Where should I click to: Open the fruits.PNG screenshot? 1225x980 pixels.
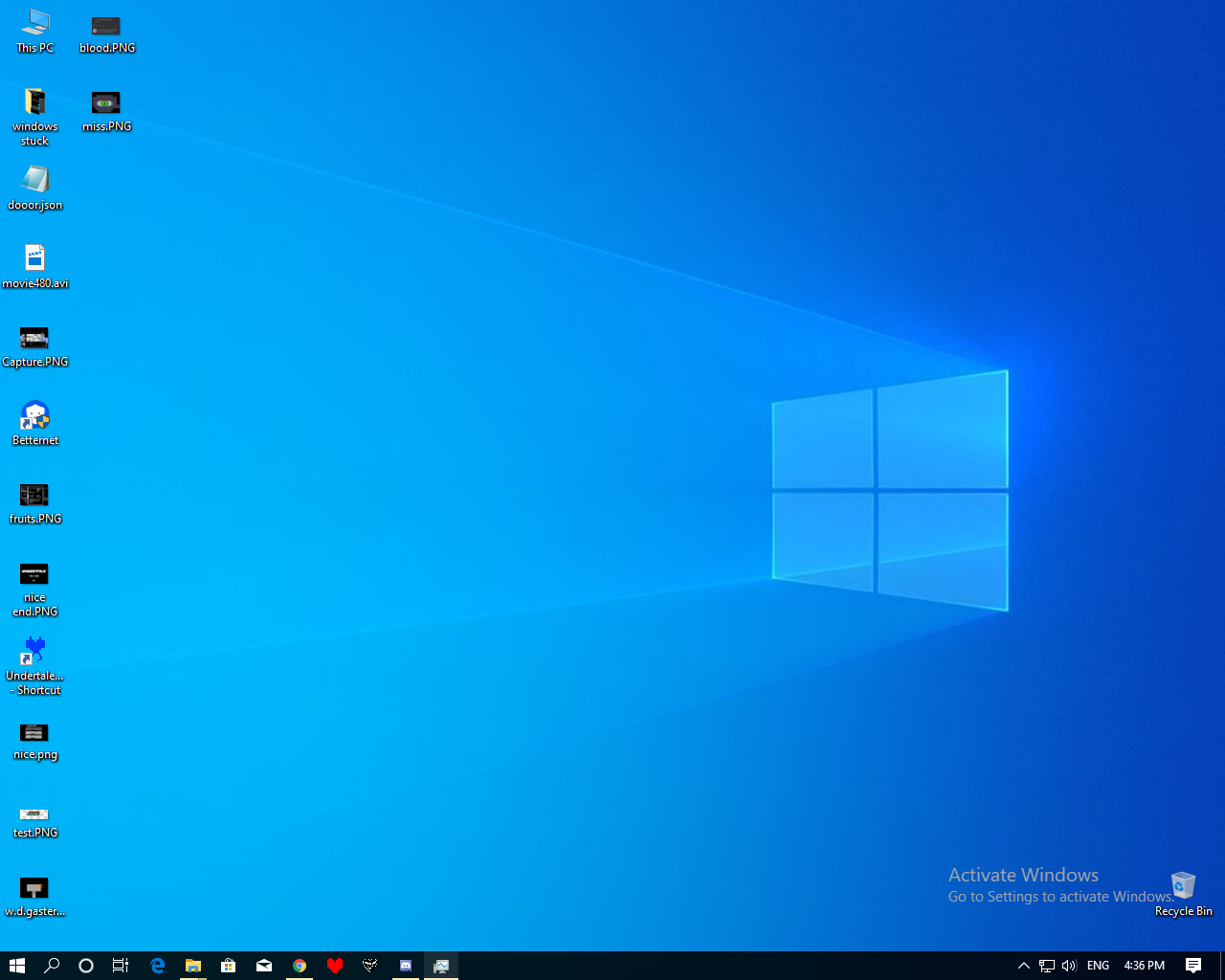[x=34, y=495]
